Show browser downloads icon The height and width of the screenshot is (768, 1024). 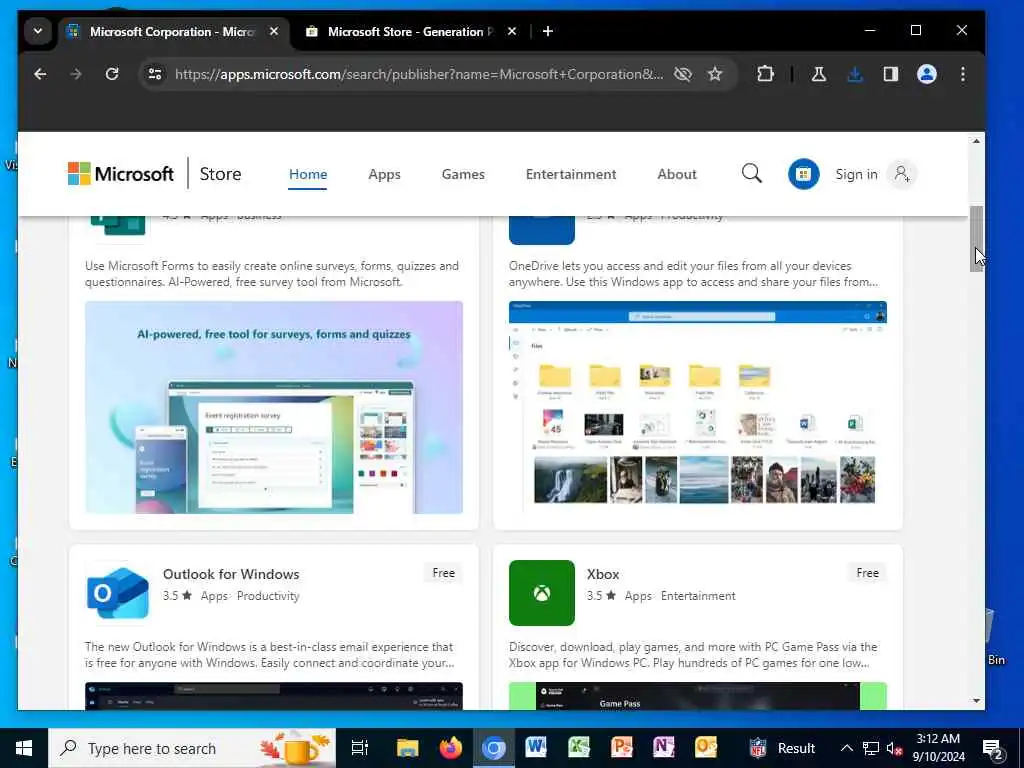(855, 74)
